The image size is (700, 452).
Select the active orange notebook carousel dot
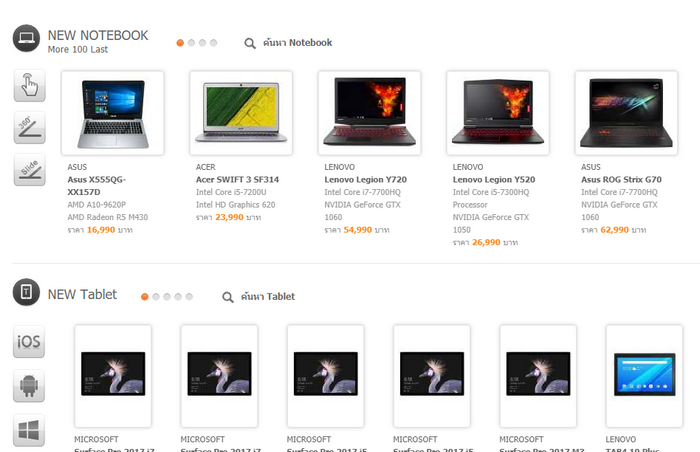pyautogui.click(x=180, y=43)
